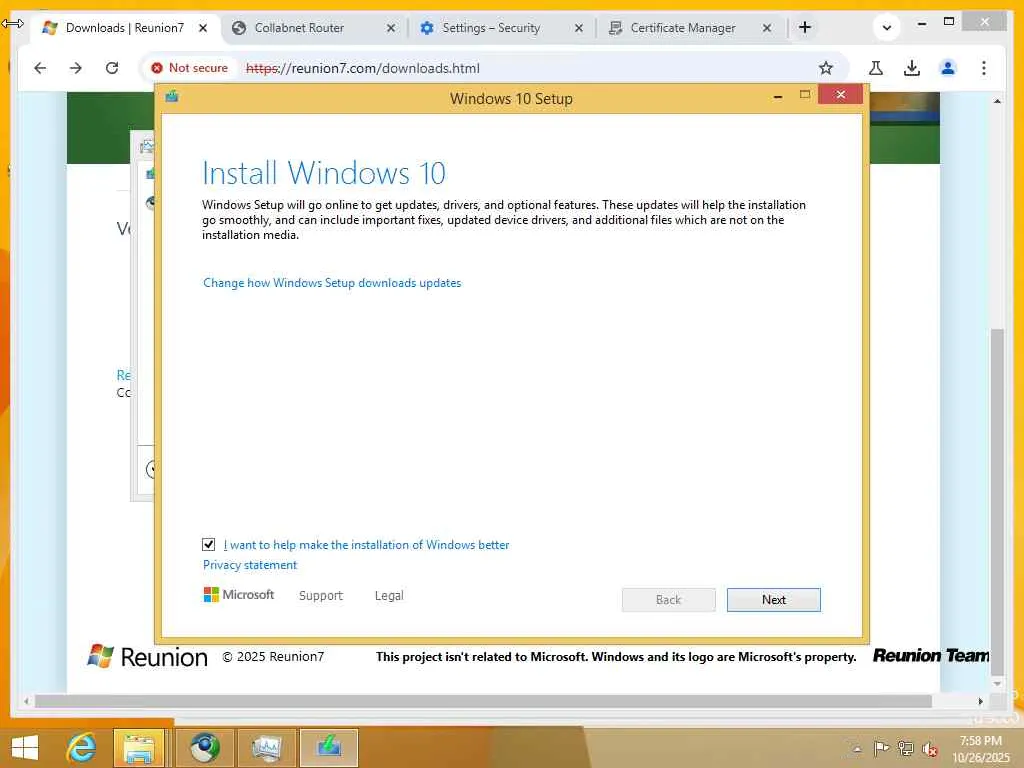This screenshot has width=1024, height=768.
Task: Reload the current page
Action: point(112,68)
